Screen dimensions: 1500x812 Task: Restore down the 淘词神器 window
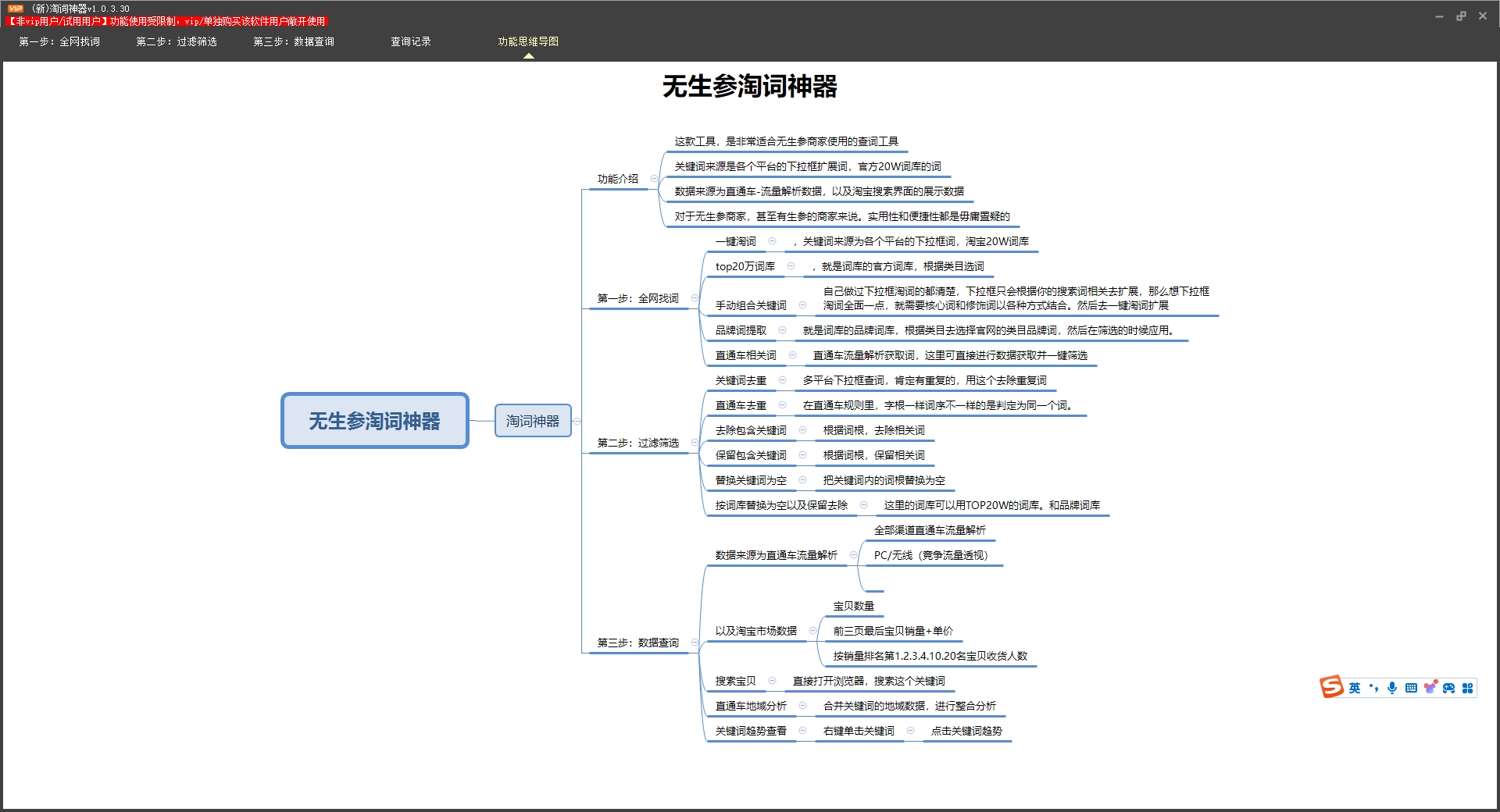coord(1461,16)
